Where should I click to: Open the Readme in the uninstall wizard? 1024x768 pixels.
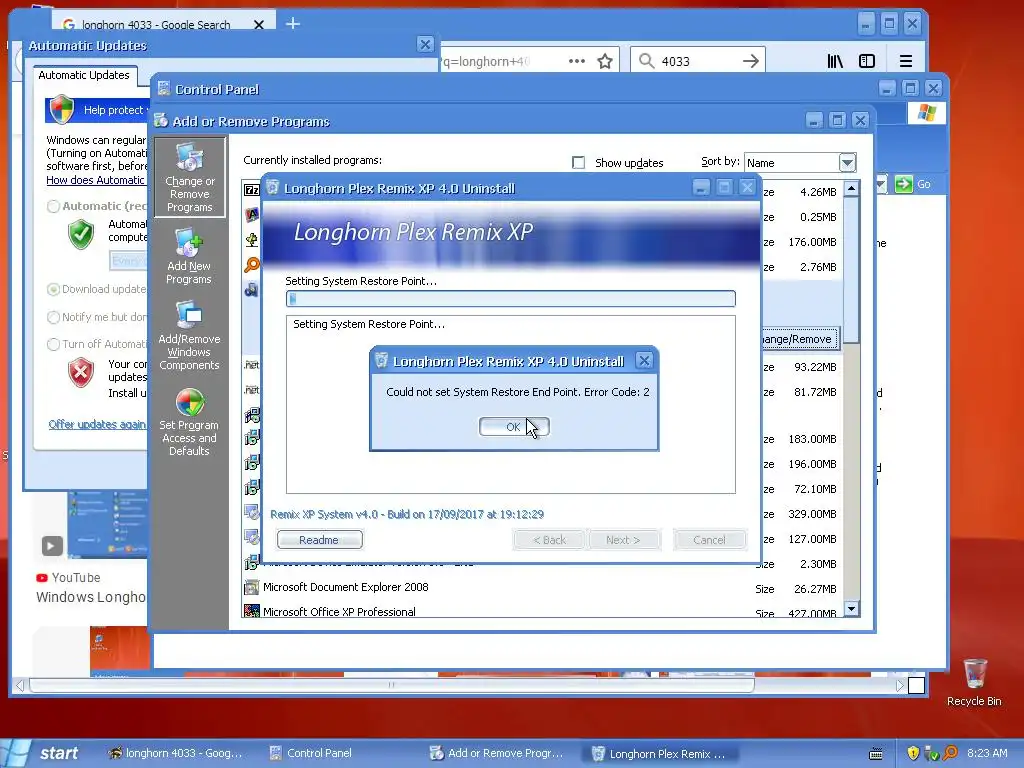(319, 539)
